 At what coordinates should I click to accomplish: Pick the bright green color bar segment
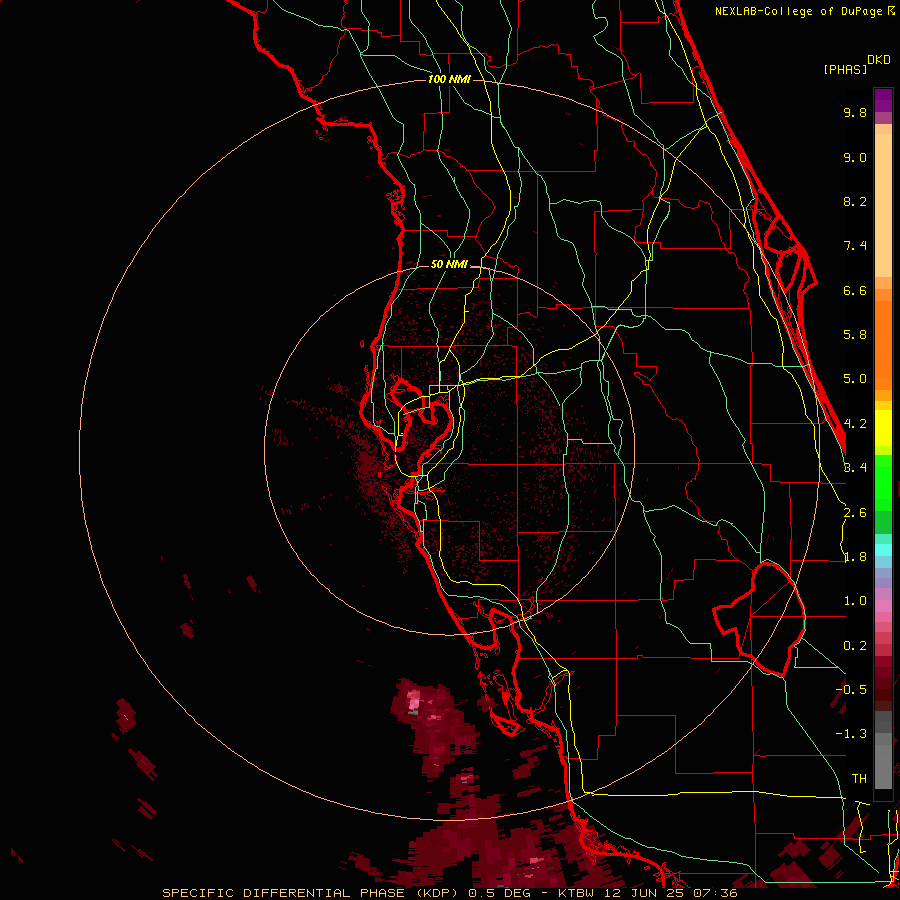(883, 481)
